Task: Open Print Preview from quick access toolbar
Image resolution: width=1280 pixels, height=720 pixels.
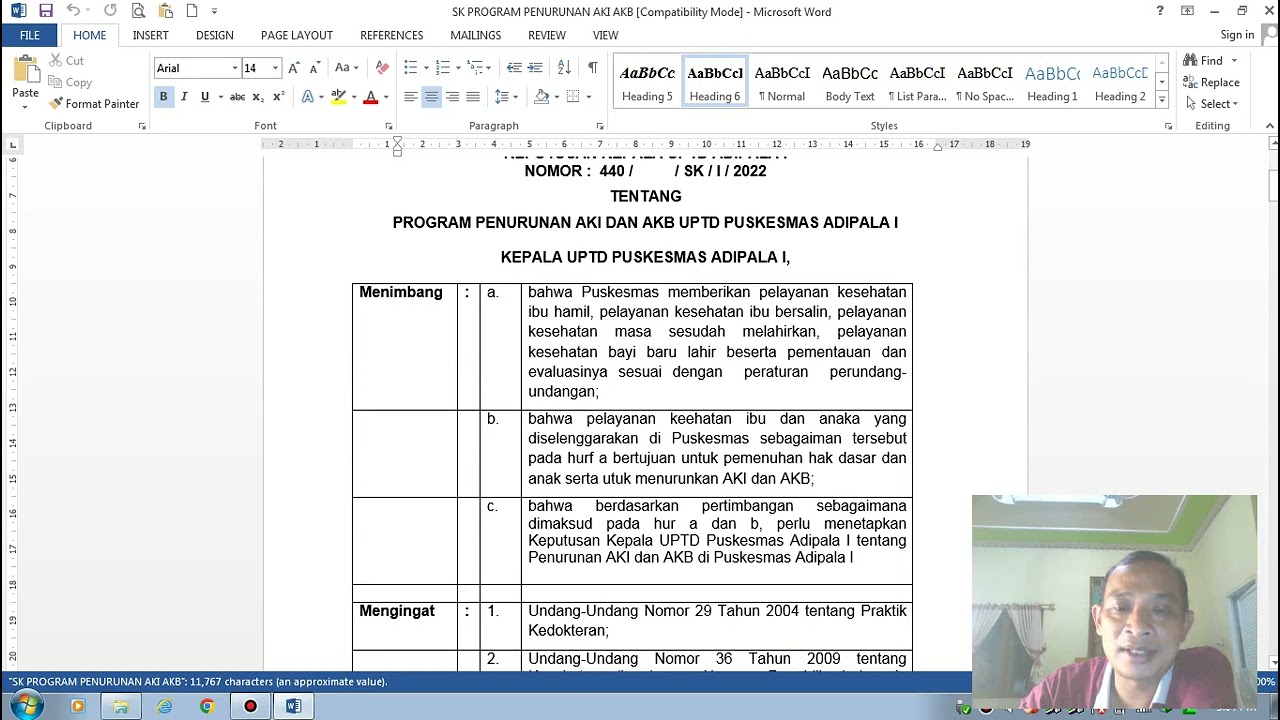Action: pos(138,11)
